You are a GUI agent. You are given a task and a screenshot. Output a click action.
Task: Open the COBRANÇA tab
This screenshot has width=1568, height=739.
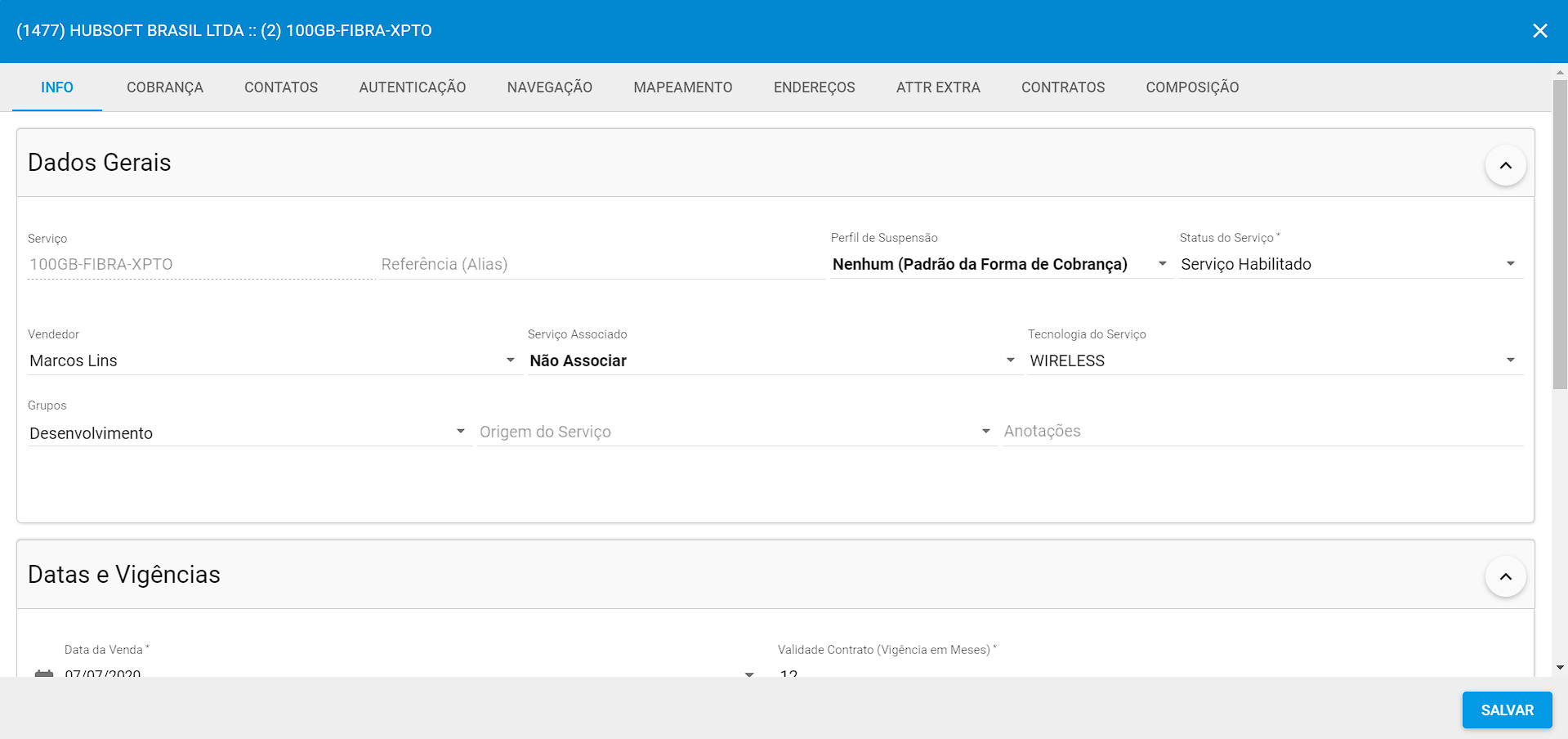click(x=165, y=87)
